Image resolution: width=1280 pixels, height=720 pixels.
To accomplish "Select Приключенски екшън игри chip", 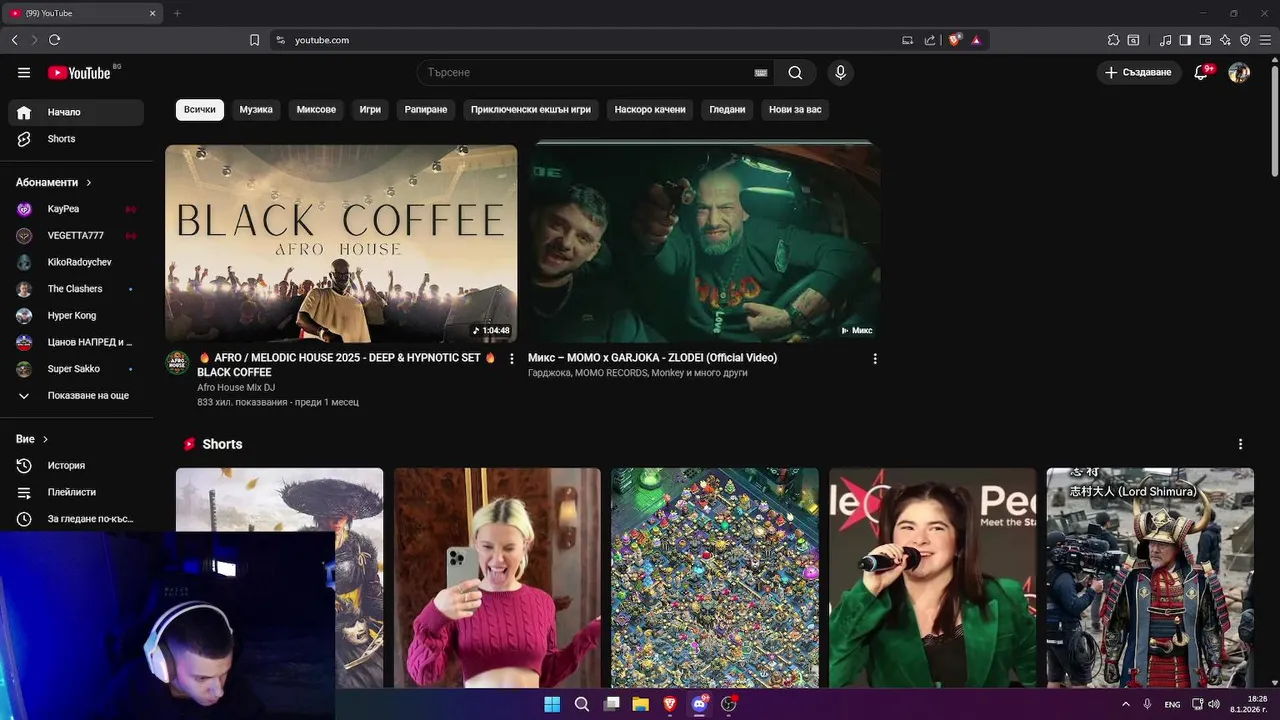I will (x=530, y=110).
